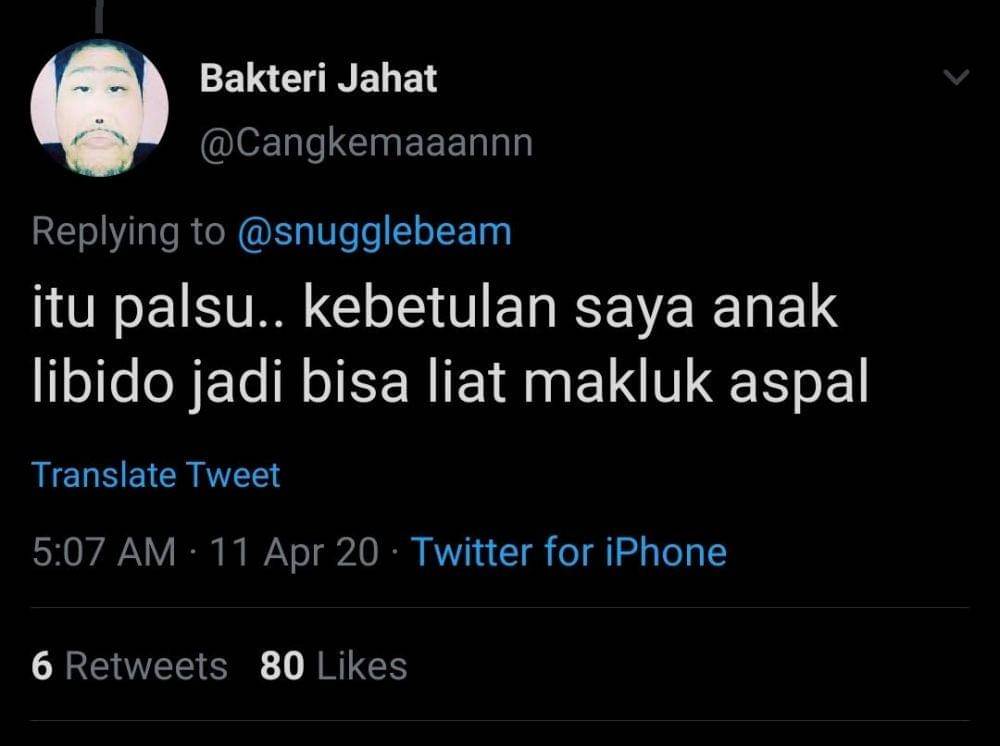This screenshot has height=746, width=1000.
Task: Click the word "Likes"
Action: click(362, 666)
